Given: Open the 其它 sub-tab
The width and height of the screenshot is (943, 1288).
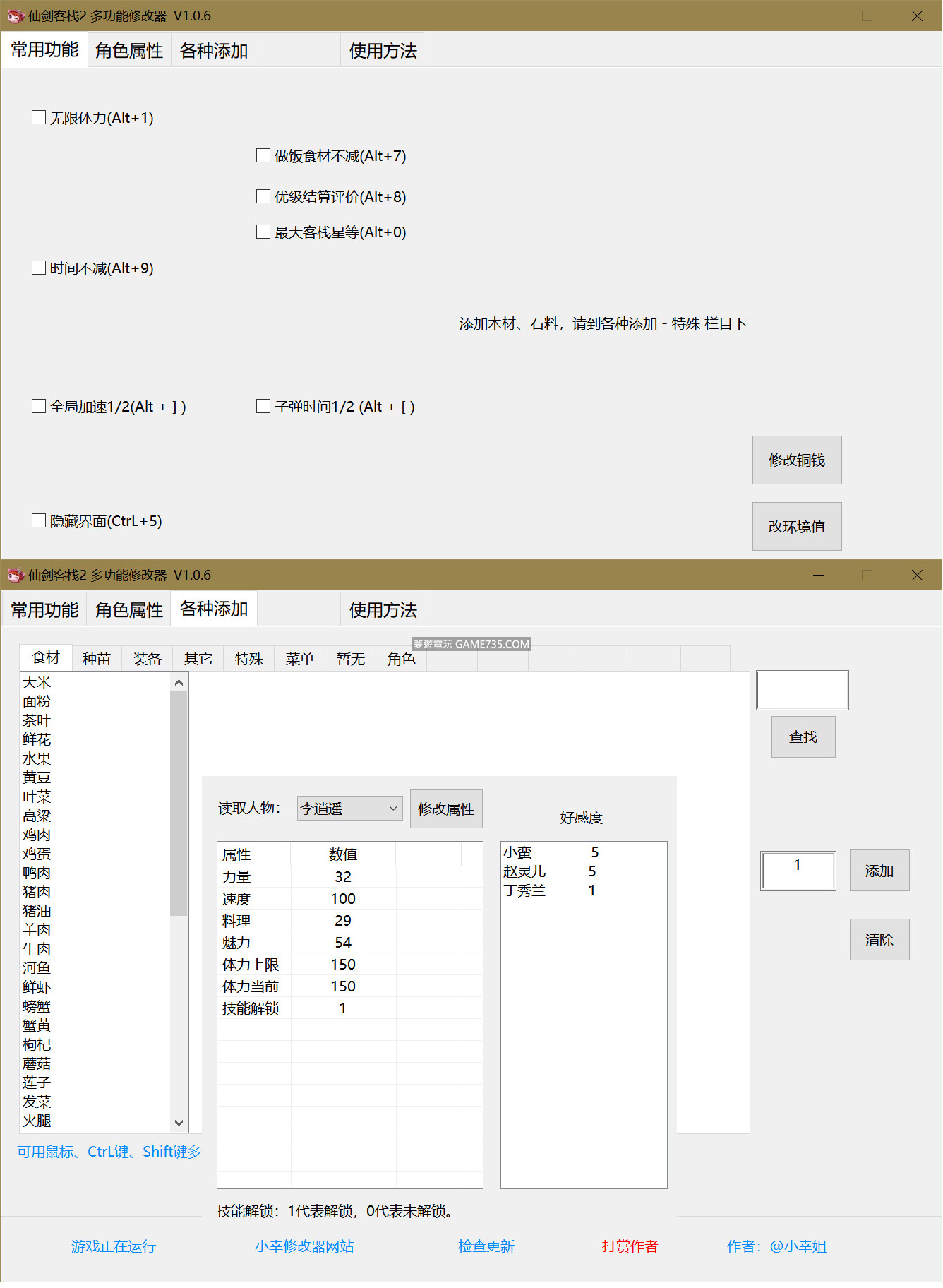Looking at the screenshot, I should point(198,659).
